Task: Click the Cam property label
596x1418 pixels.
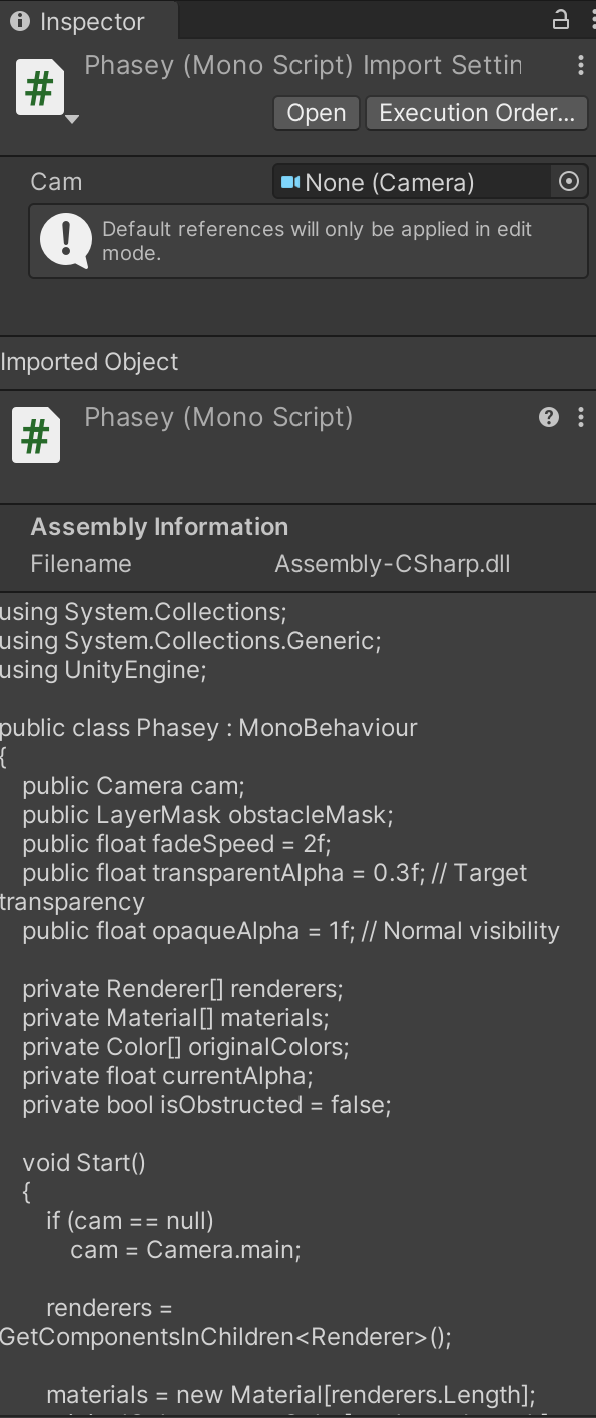Action: (56, 182)
